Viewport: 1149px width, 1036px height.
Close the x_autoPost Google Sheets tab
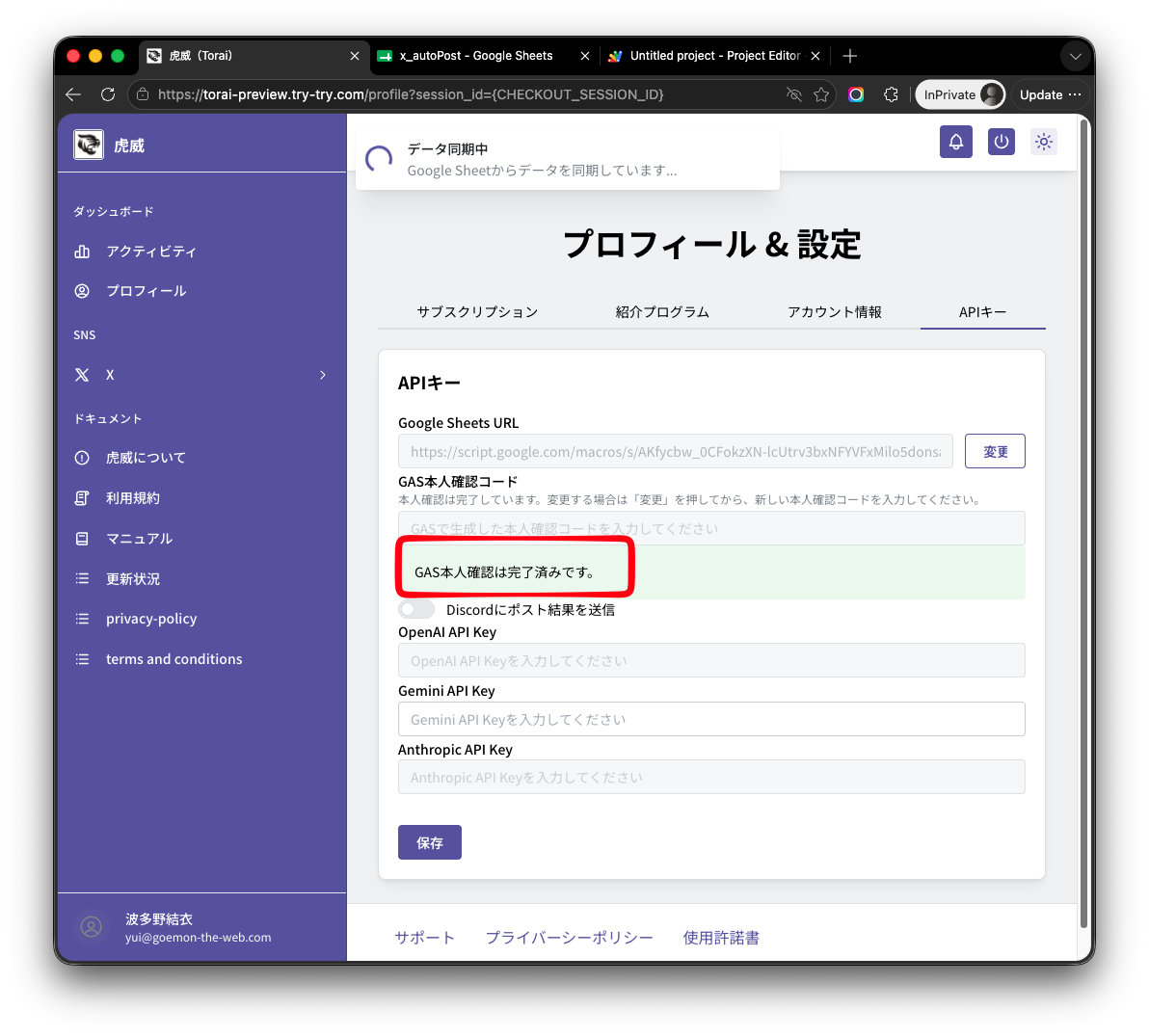(585, 56)
